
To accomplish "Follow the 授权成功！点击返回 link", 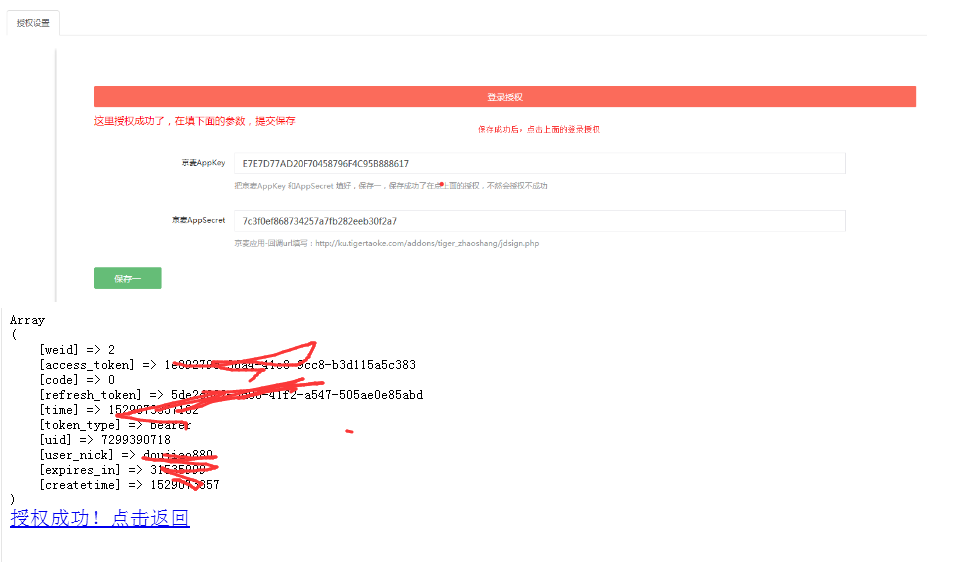I will click(100, 518).
